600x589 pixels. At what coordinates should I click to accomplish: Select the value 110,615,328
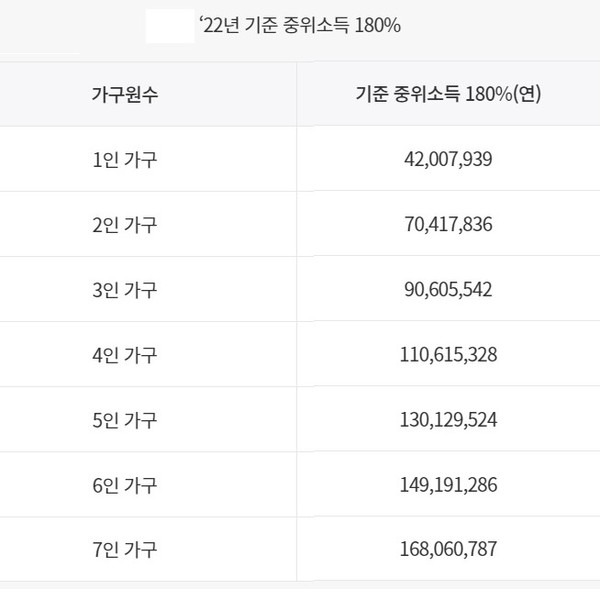[448, 354]
